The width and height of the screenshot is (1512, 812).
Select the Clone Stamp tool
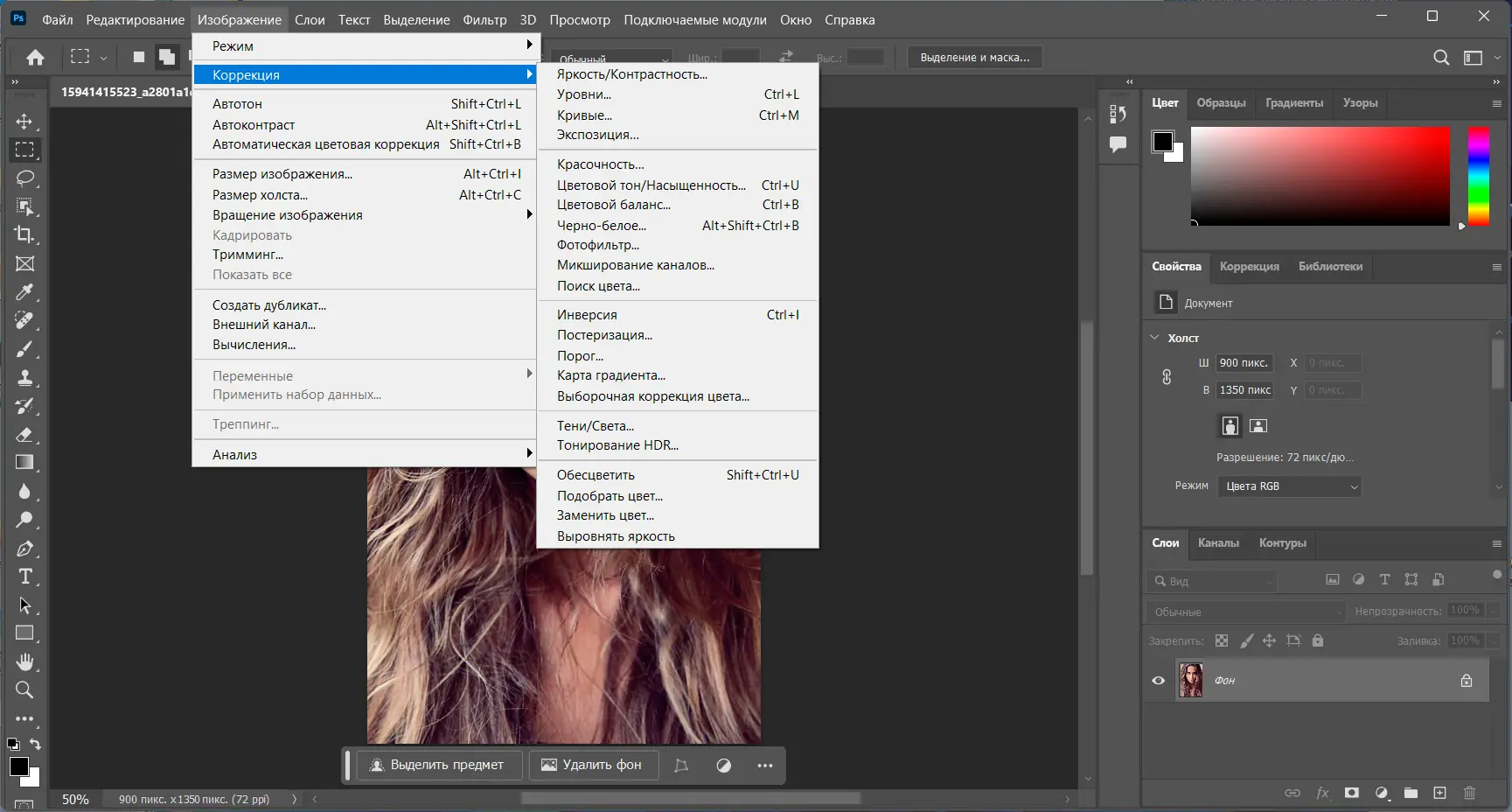tap(24, 378)
